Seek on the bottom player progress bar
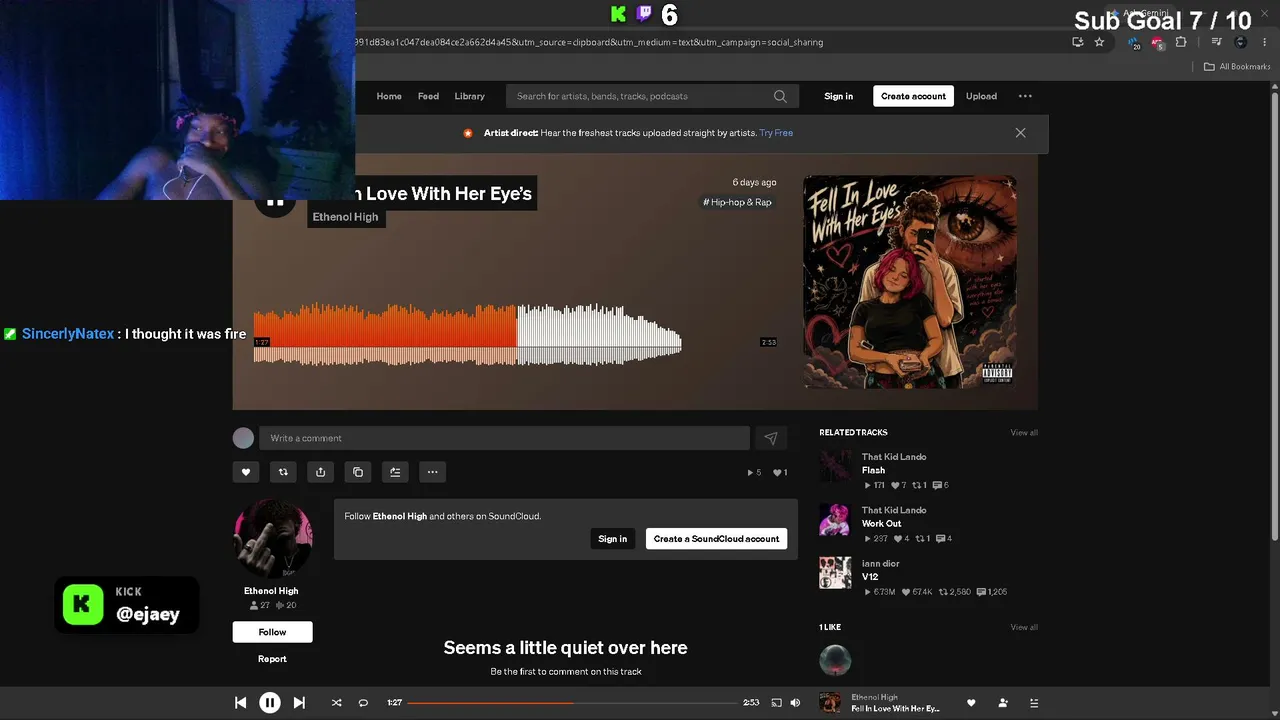This screenshot has height=720, width=1280. [x=572, y=703]
